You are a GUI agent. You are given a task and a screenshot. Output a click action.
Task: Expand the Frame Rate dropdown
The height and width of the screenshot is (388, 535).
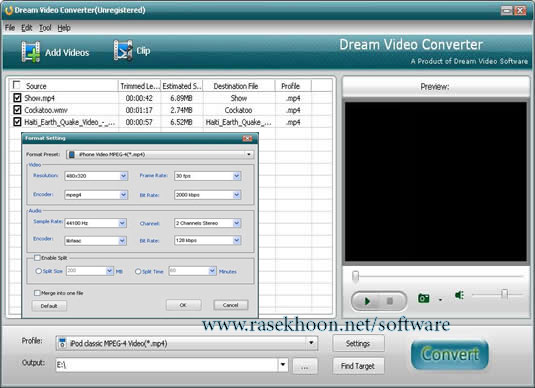coord(237,176)
